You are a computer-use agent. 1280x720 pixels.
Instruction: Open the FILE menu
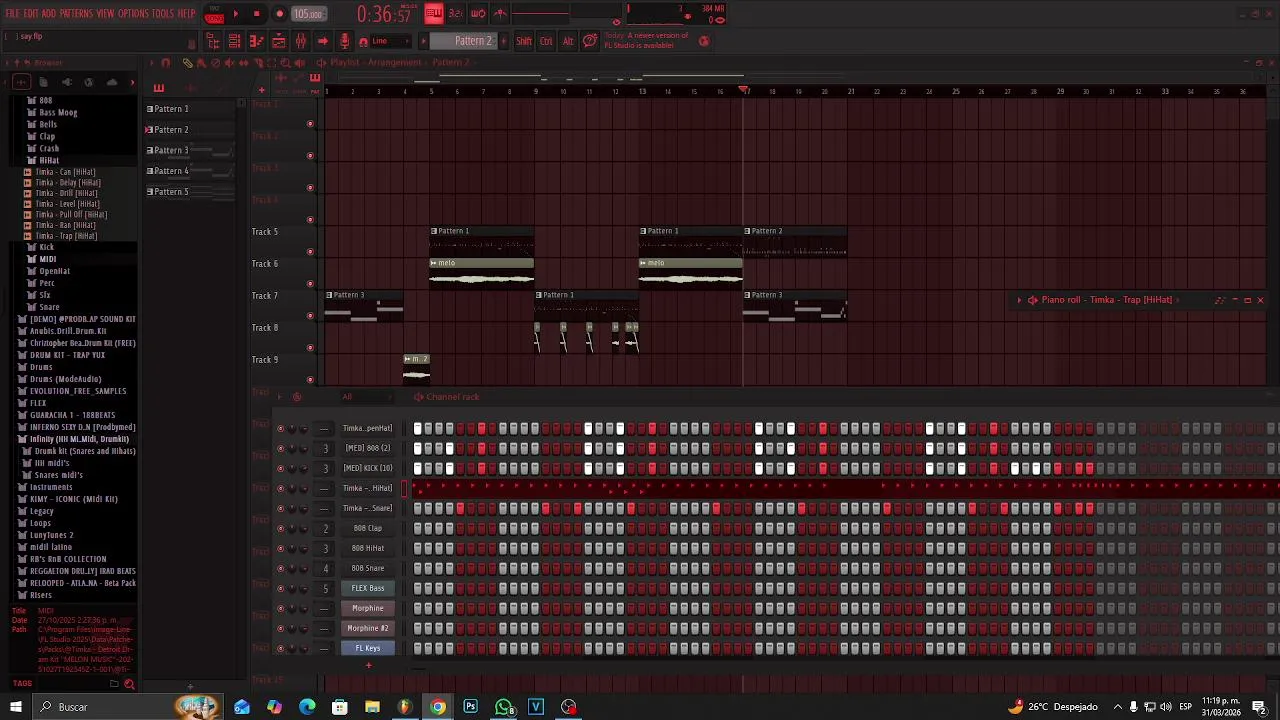click(x=12, y=13)
